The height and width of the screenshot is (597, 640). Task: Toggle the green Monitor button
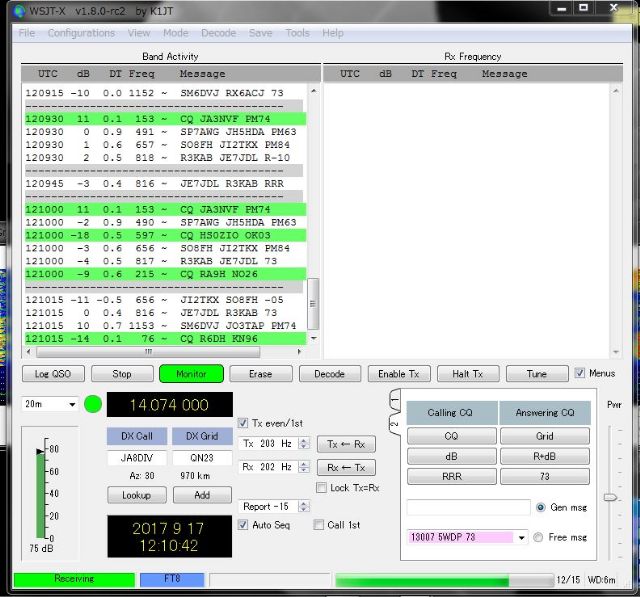(x=190, y=374)
